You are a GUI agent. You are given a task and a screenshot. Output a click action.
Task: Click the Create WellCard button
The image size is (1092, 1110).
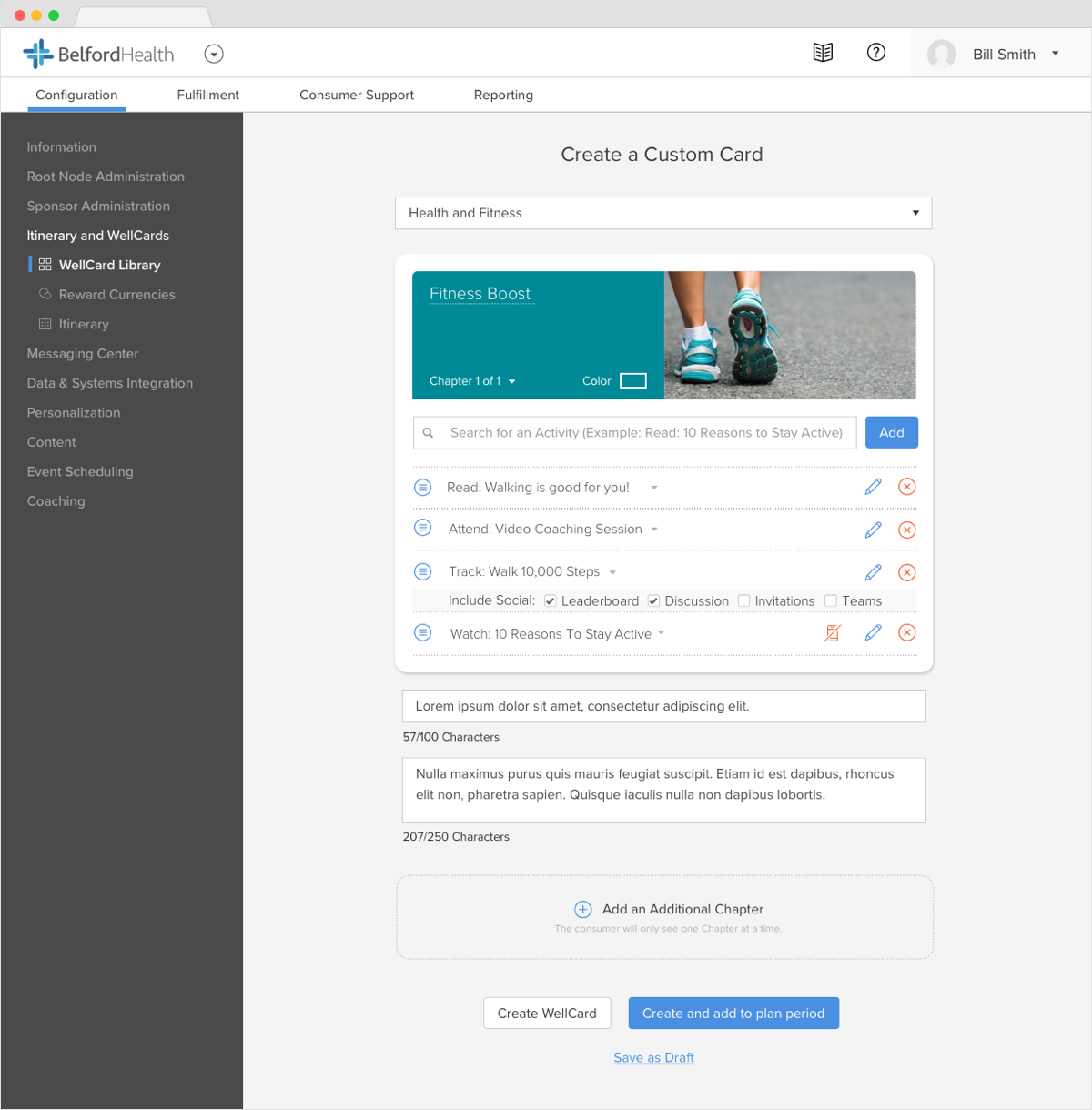pyautogui.click(x=547, y=1014)
